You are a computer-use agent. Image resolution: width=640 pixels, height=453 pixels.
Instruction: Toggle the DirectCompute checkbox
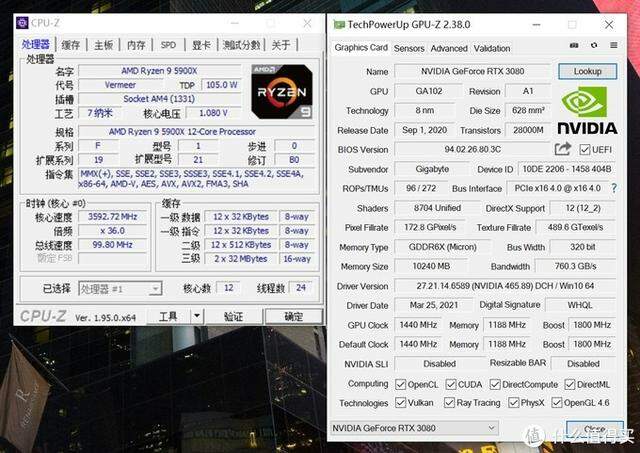tap(495, 384)
